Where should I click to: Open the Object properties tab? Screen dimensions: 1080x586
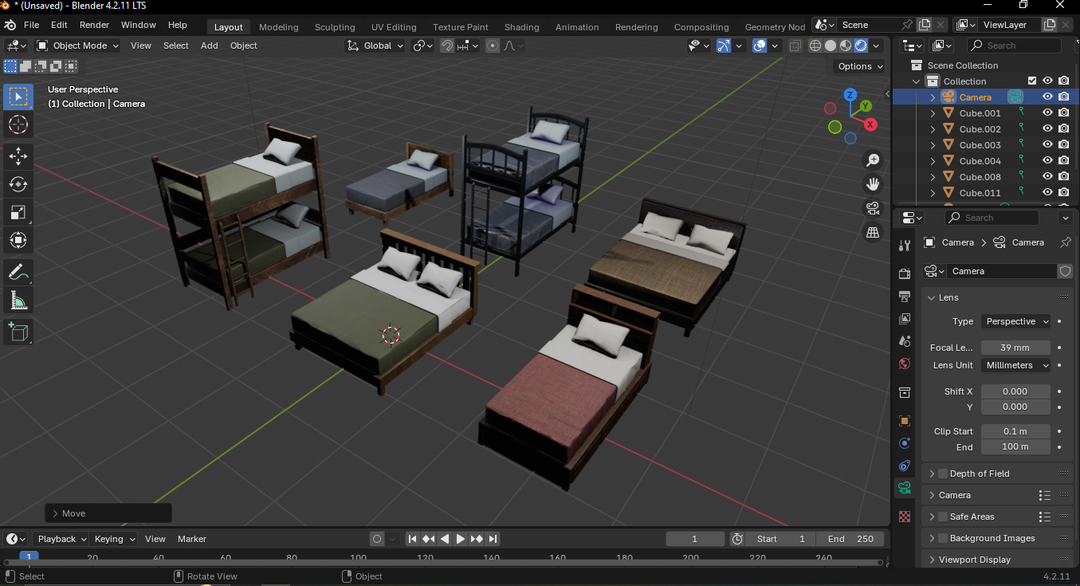point(904,421)
